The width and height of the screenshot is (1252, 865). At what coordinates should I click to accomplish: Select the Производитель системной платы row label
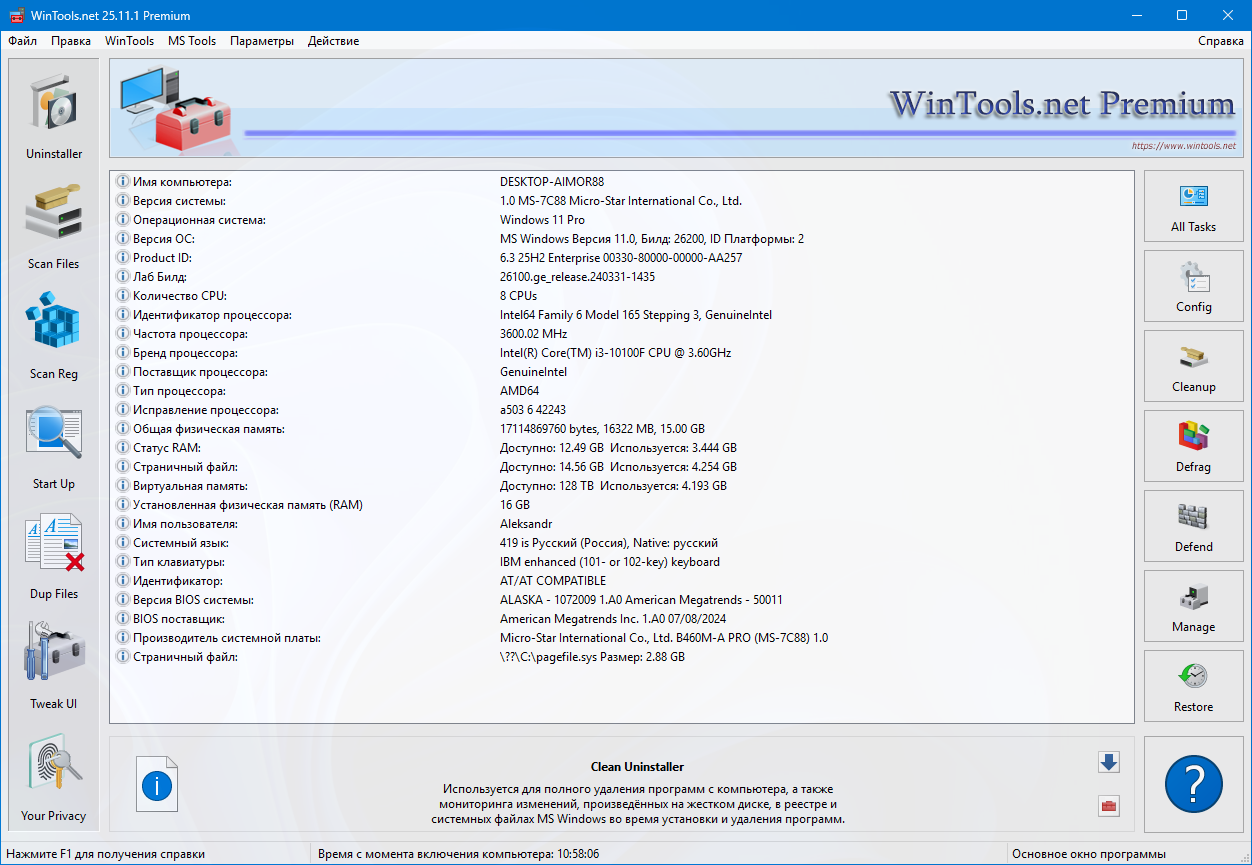coord(227,638)
